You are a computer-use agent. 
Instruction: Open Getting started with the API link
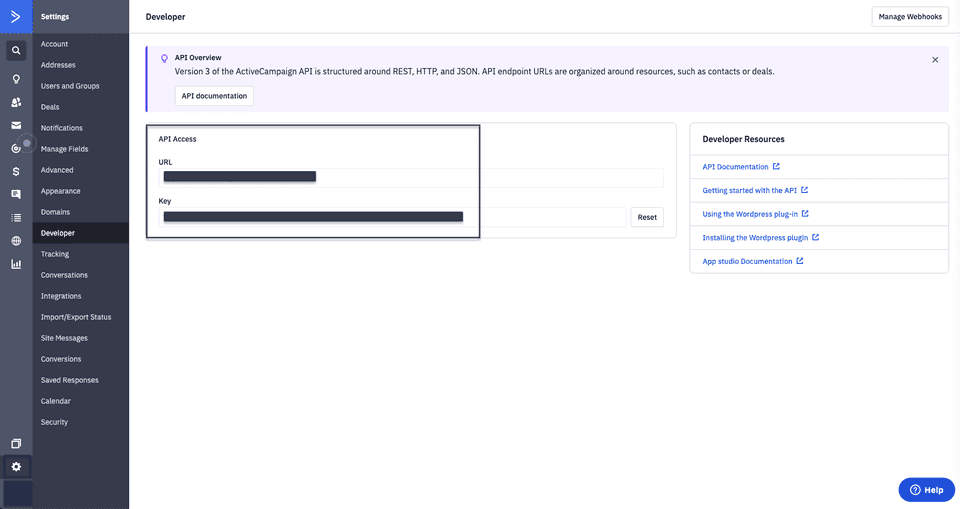[x=749, y=190]
